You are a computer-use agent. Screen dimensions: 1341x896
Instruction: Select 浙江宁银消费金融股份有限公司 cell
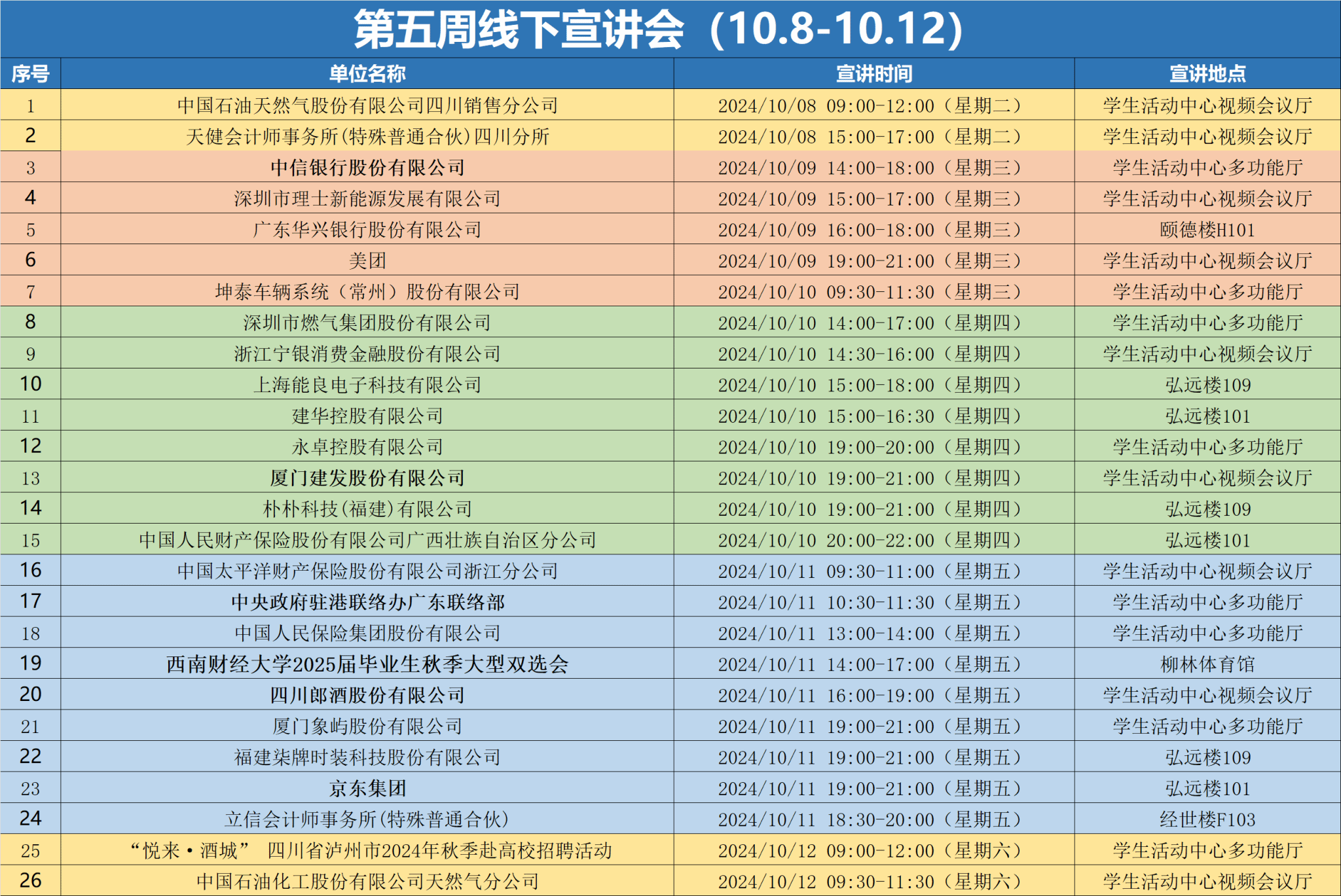pyautogui.click(x=367, y=354)
